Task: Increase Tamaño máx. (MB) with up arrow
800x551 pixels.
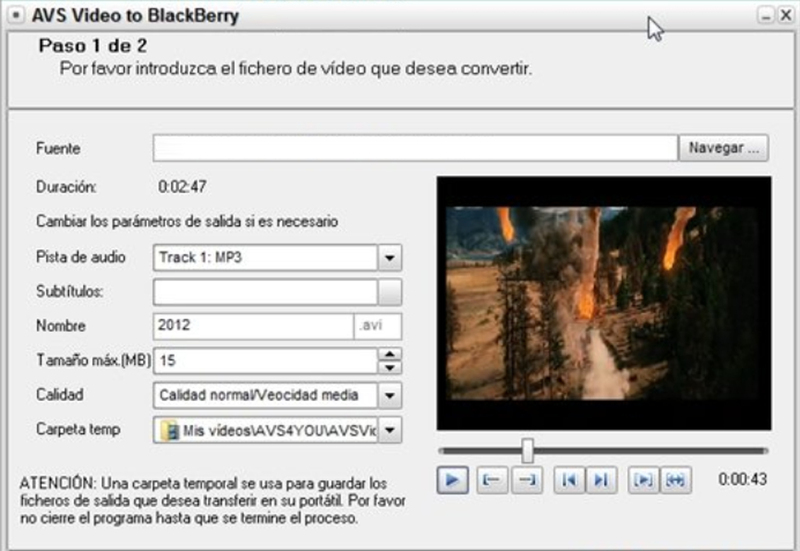Action: [390, 354]
